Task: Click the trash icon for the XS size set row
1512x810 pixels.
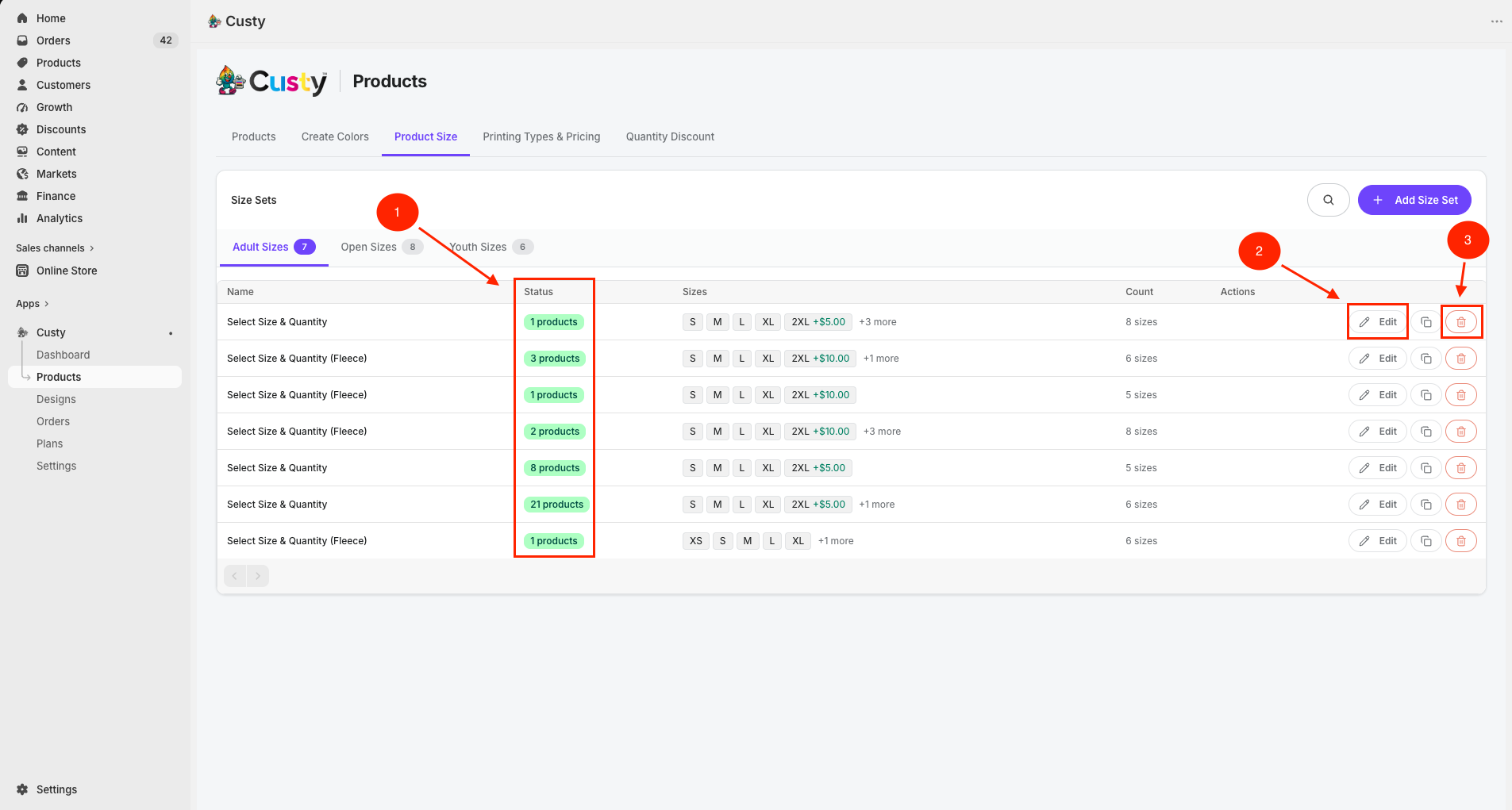Action: pos(1460,541)
